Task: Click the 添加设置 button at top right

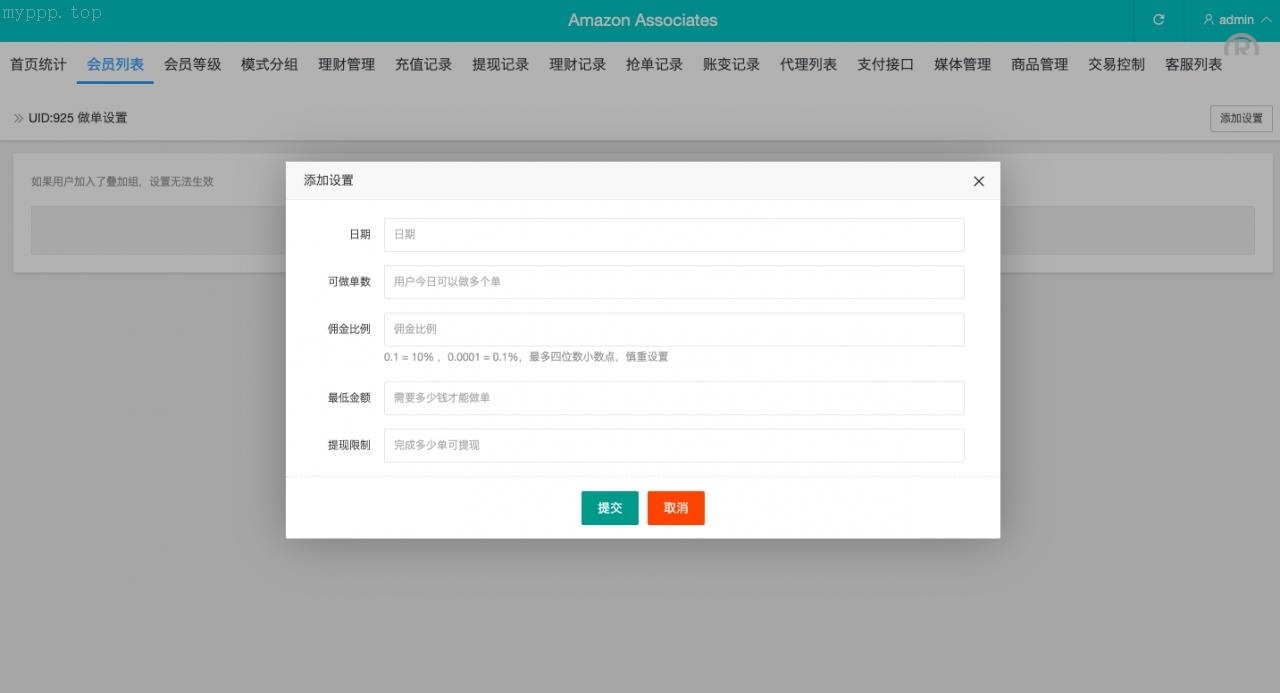Action: pos(1240,118)
